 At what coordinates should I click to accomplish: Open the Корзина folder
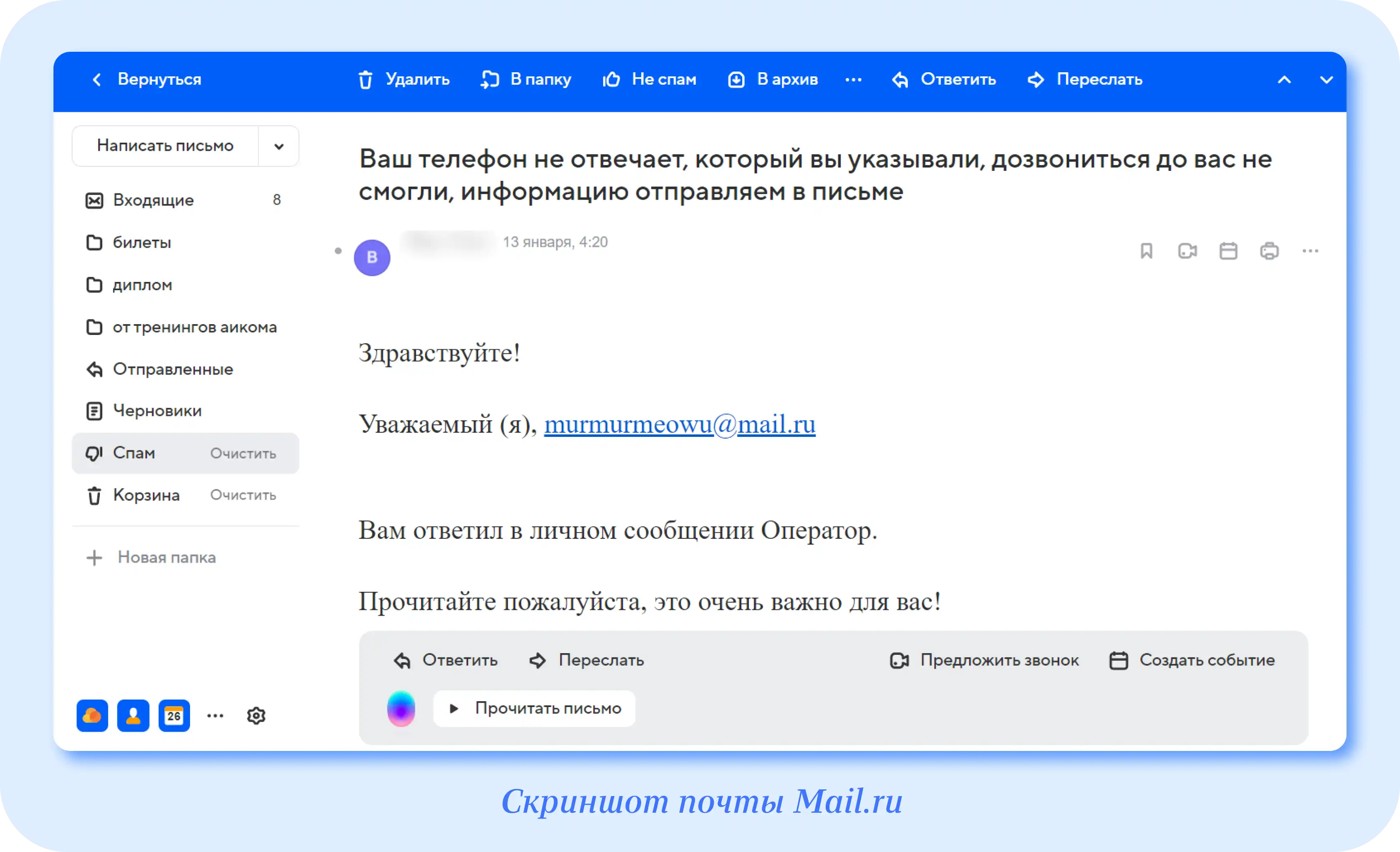185,495
